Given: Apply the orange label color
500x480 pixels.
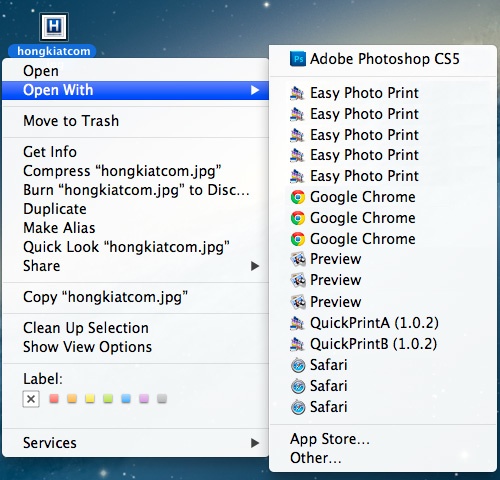Looking at the screenshot, I should coord(72,399).
